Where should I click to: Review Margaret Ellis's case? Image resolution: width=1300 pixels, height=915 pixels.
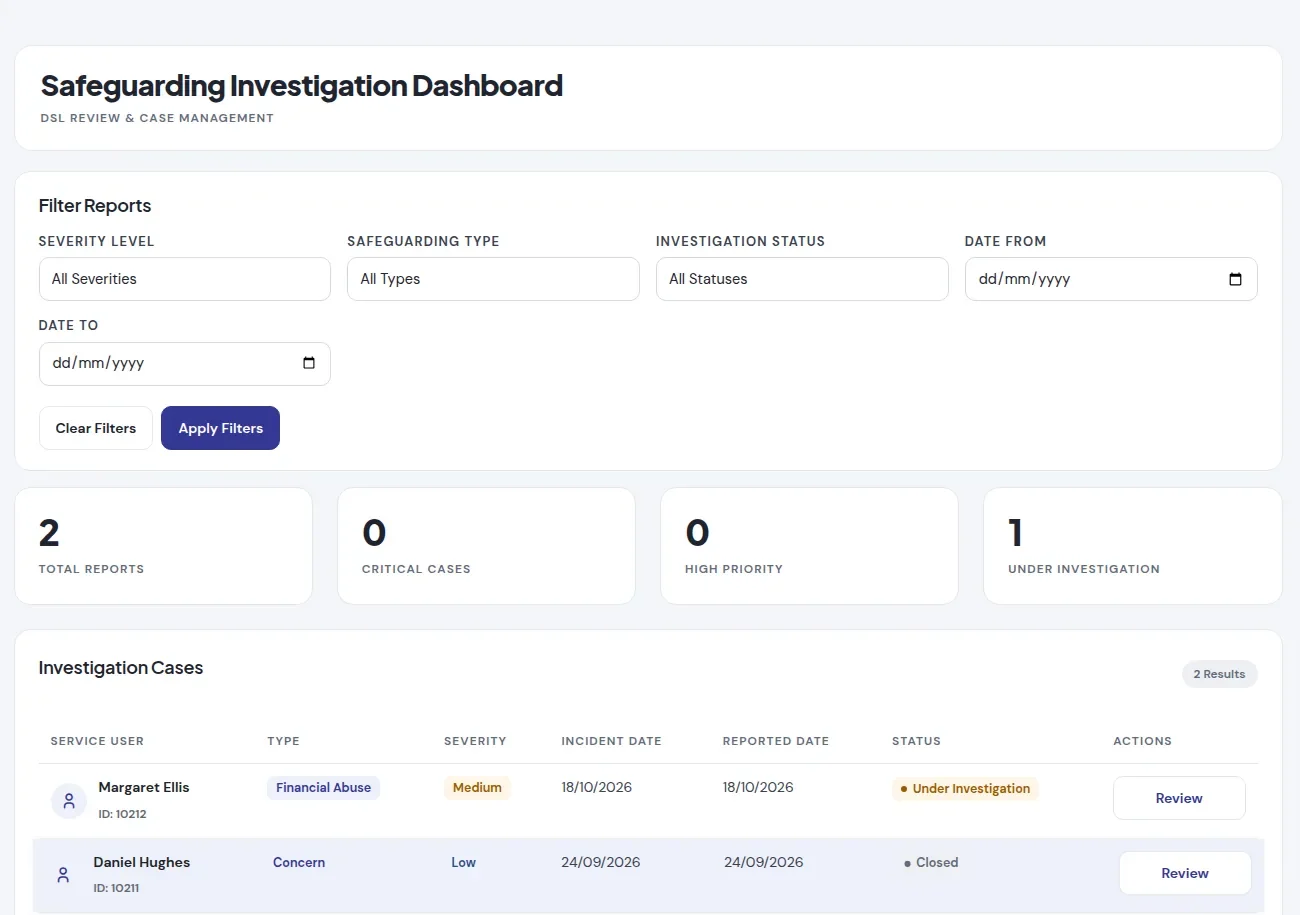pyautogui.click(x=1179, y=798)
